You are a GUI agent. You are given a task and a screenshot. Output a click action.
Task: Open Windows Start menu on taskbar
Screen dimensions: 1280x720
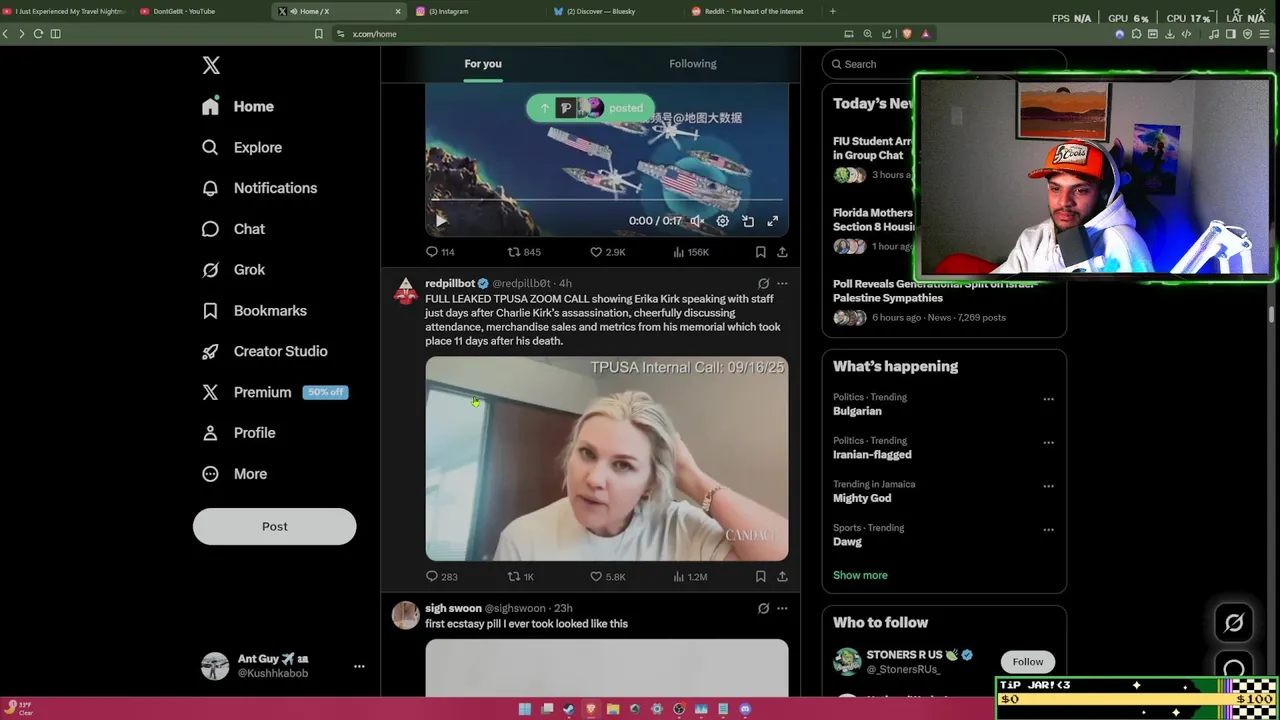pos(525,709)
